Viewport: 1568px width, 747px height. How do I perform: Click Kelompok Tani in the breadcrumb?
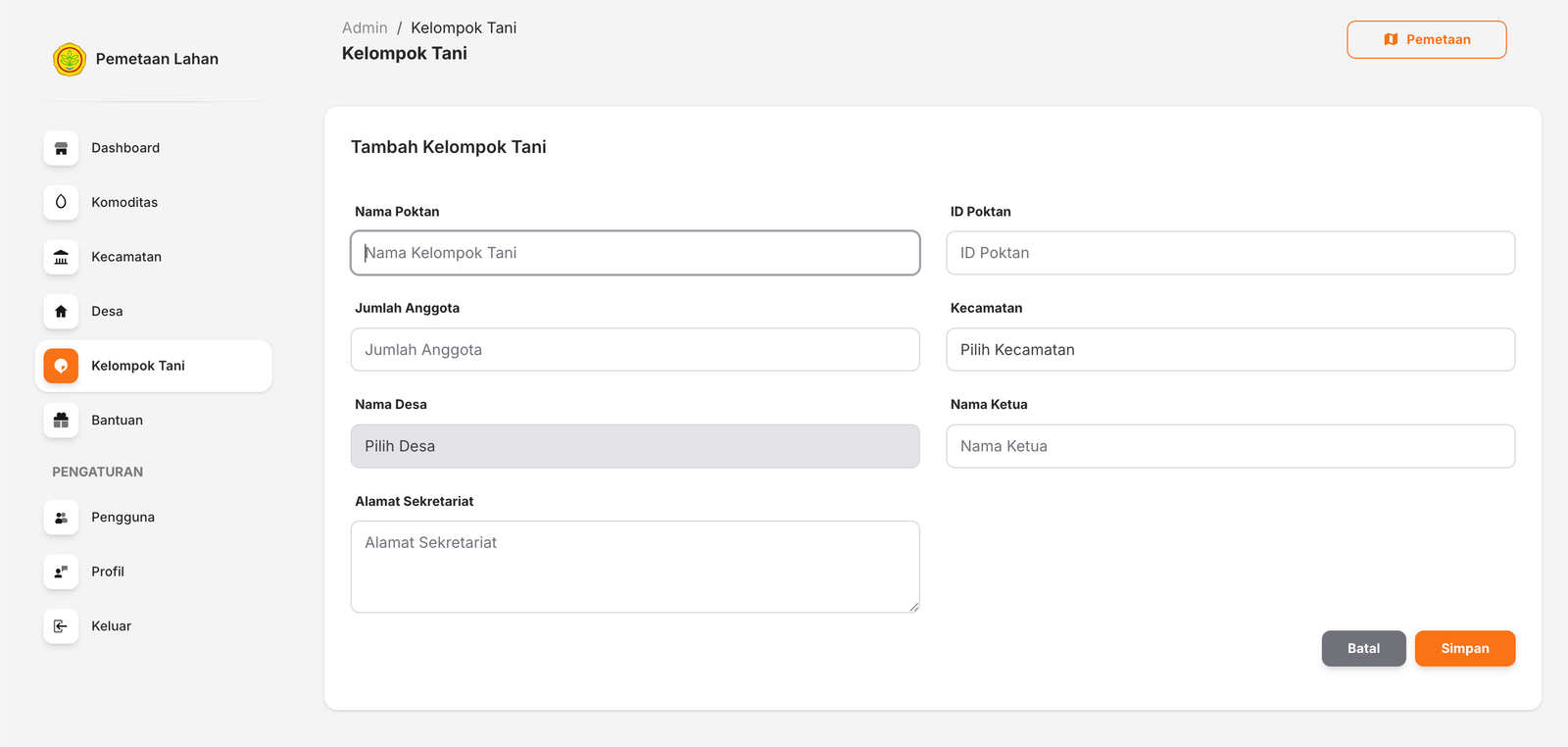tap(464, 27)
